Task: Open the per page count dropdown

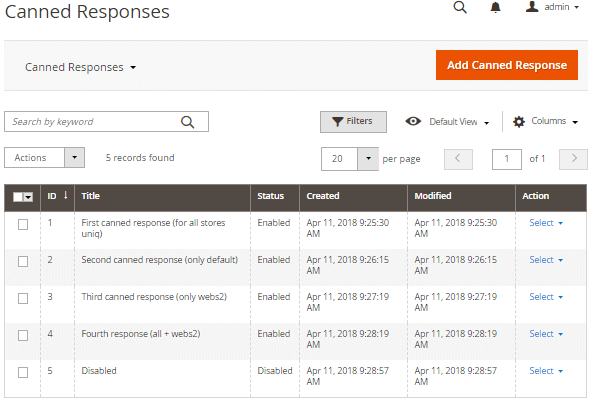Action: click(x=368, y=159)
